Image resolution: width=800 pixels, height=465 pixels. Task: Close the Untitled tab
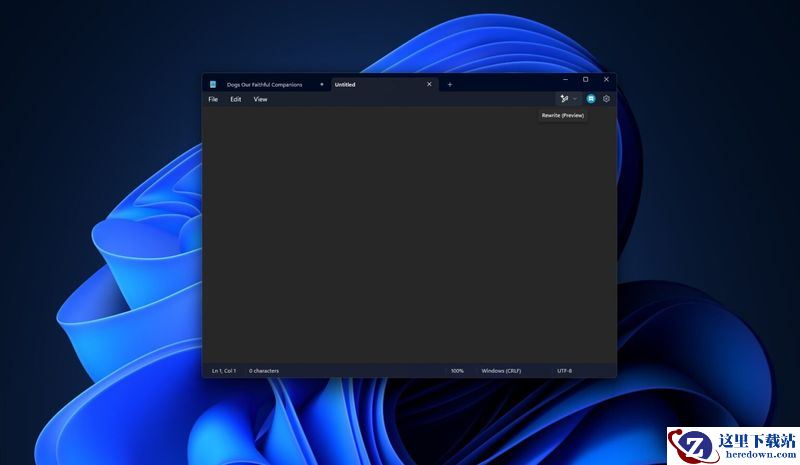[x=429, y=84]
